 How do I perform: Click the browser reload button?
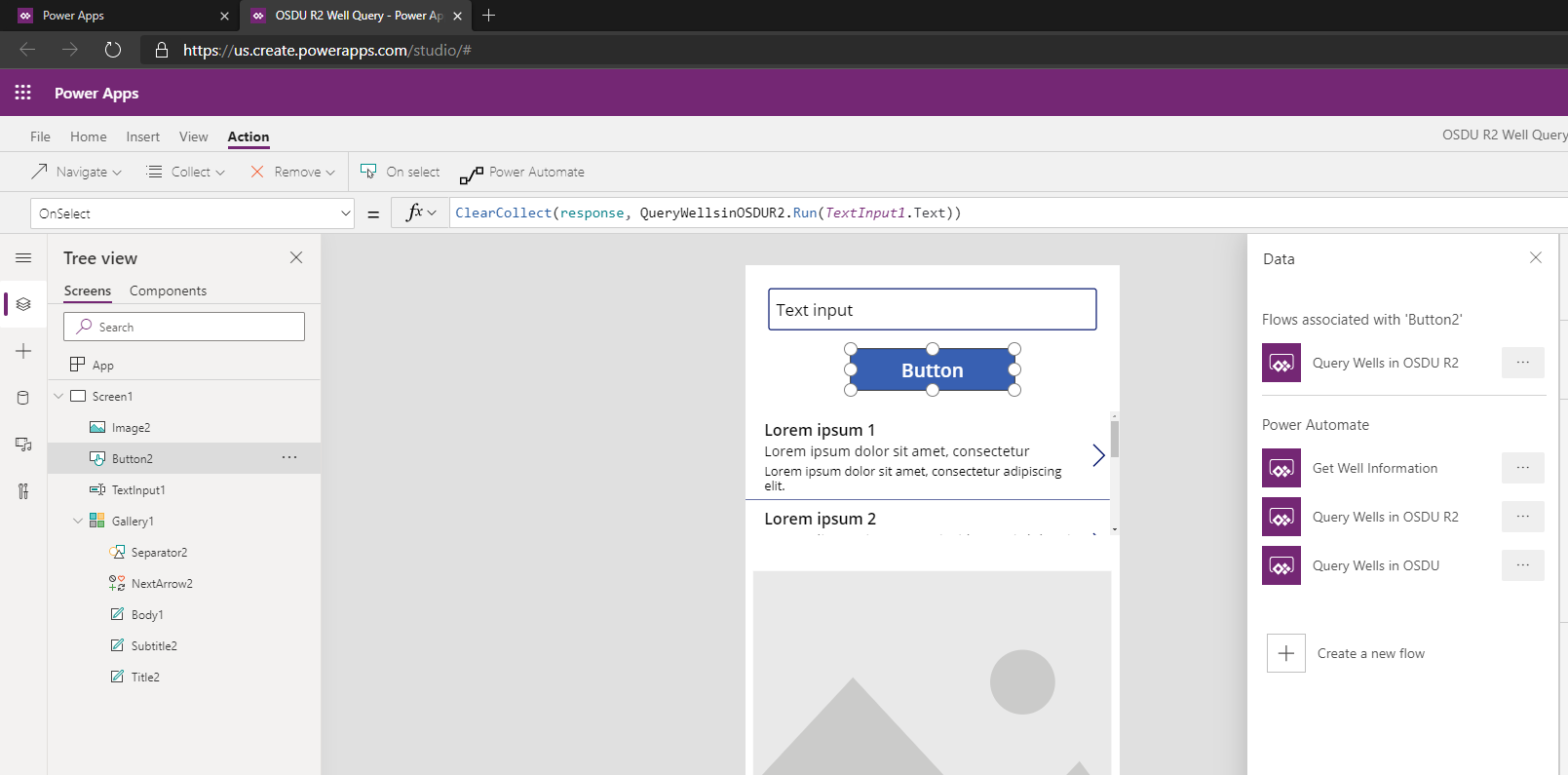[x=113, y=50]
